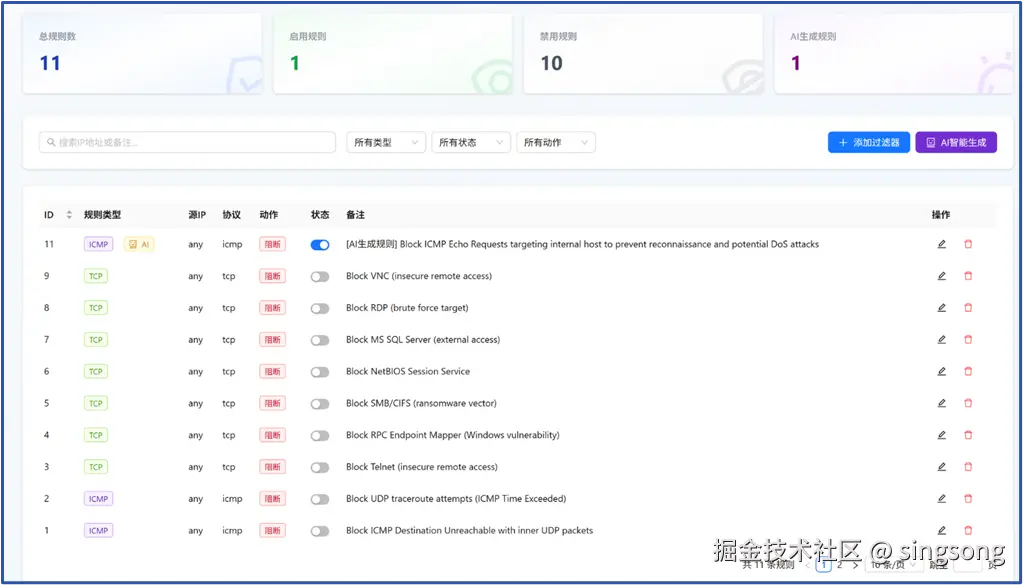
Task: Disable the AI-generated ICMP Echo rule toggle
Action: tap(320, 245)
